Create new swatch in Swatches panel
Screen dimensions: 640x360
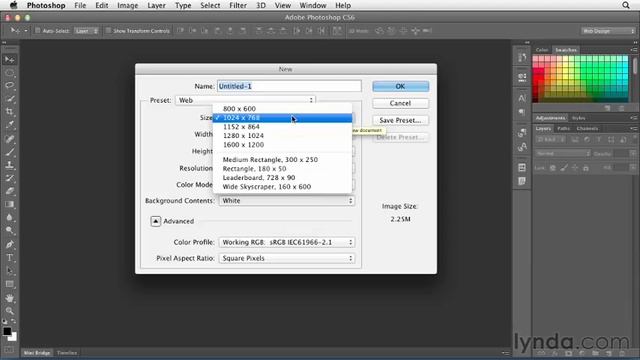(x=608, y=108)
